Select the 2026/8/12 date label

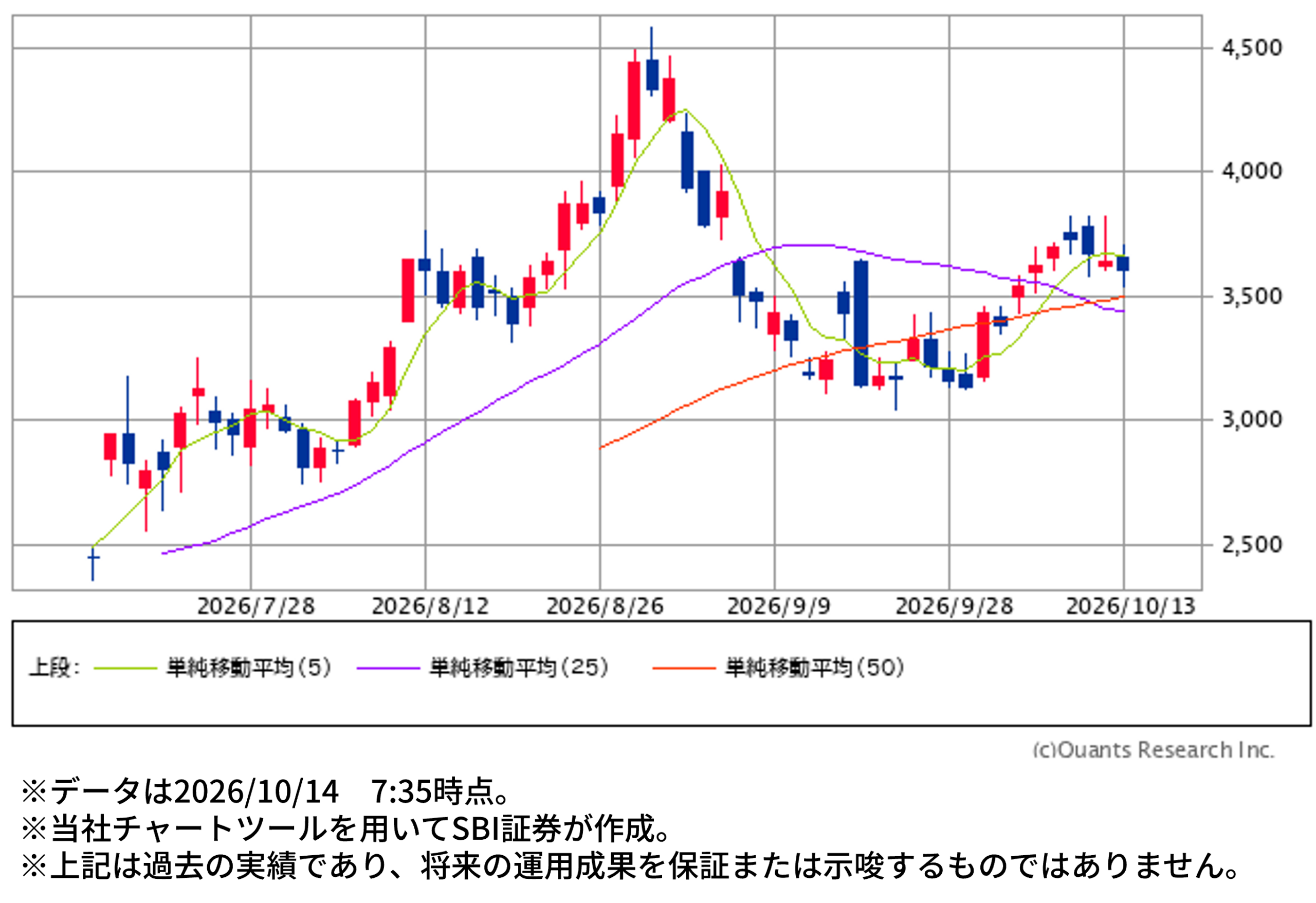click(430, 606)
